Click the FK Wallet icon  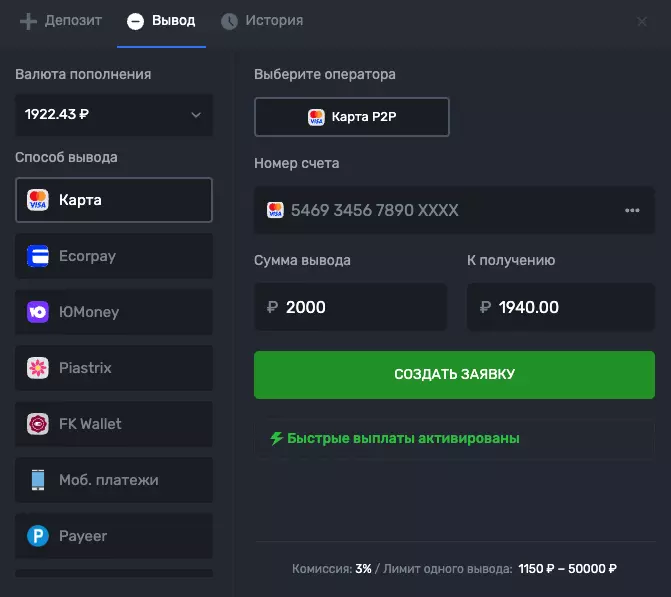pos(38,424)
